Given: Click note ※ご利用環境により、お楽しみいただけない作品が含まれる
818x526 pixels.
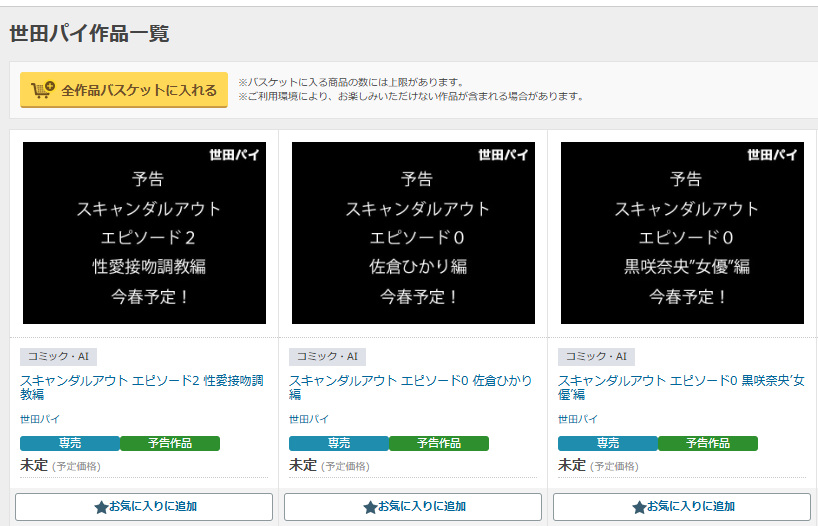Looking at the screenshot, I should click(411, 96).
